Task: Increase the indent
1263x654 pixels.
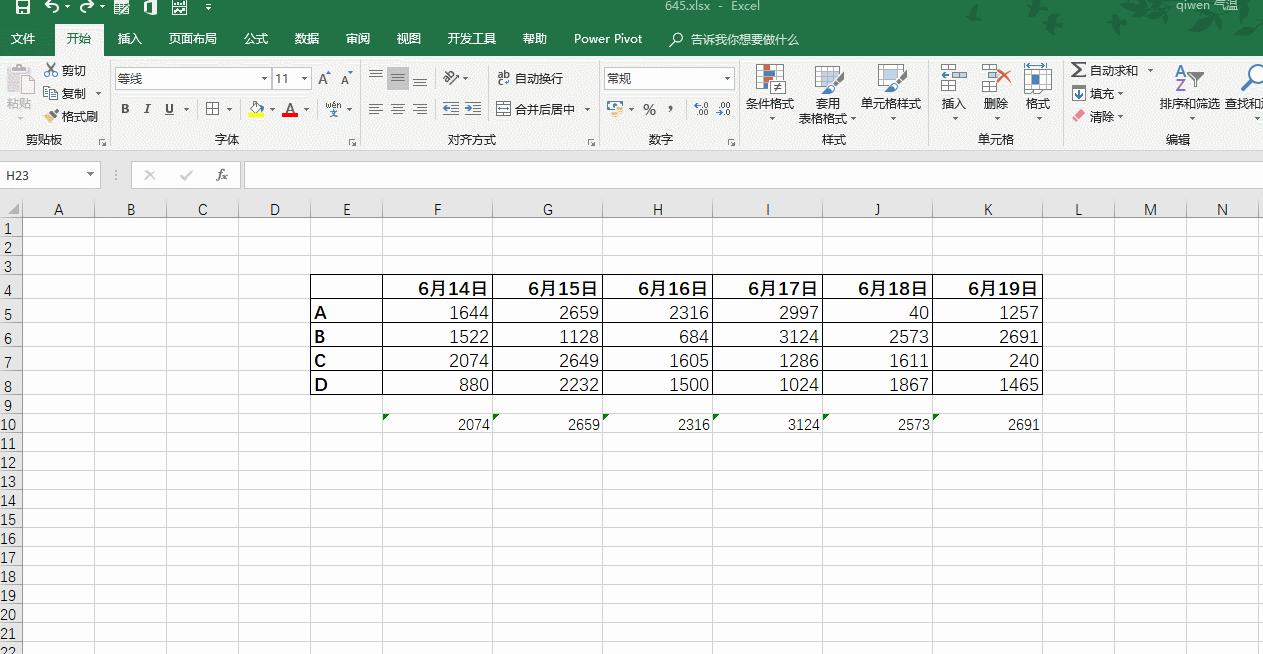Action: tap(473, 109)
